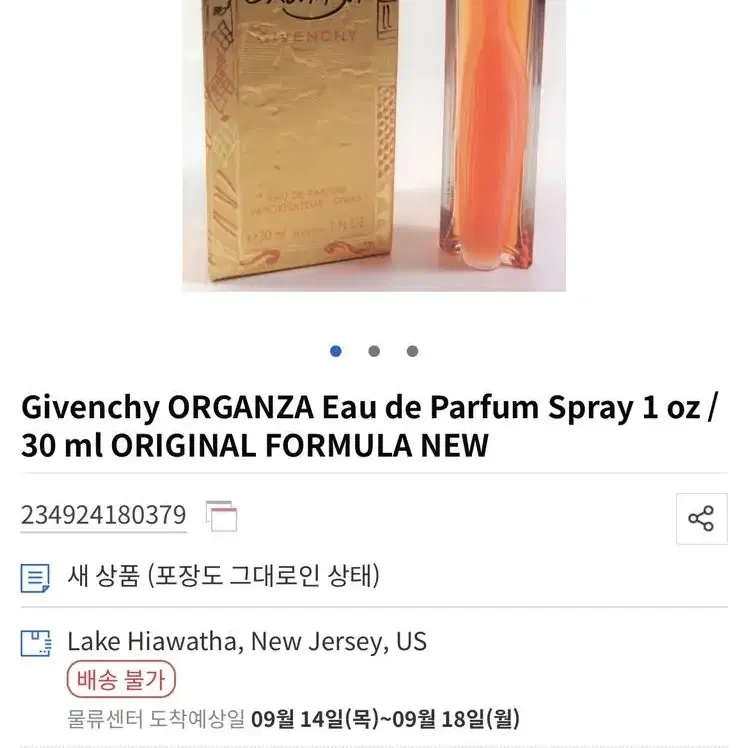The width and height of the screenshot is (748, 748).
Task: Select the Givenchy ORGANZA product title
Action: [x=369, y=426]
